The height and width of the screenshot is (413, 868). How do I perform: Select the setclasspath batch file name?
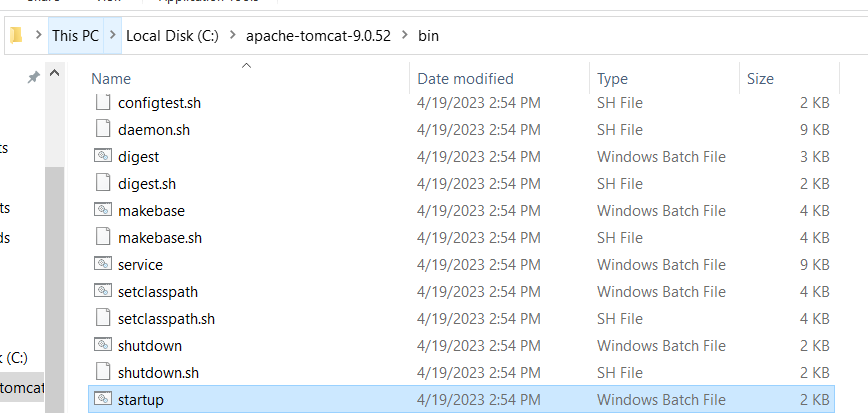tap(158, 292)
